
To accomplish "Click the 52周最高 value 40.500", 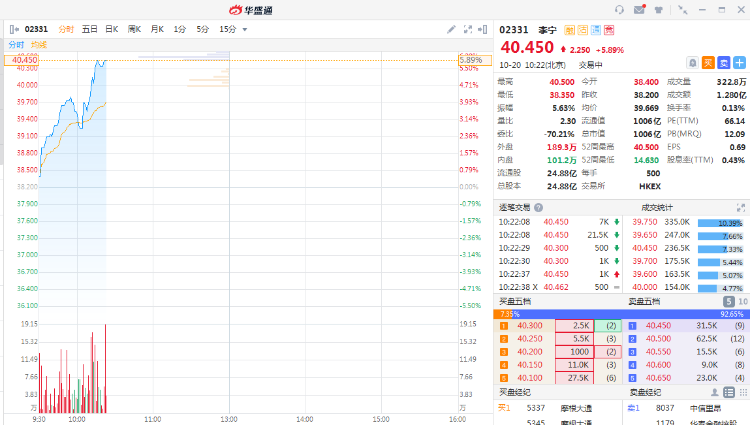I will 646,147.
